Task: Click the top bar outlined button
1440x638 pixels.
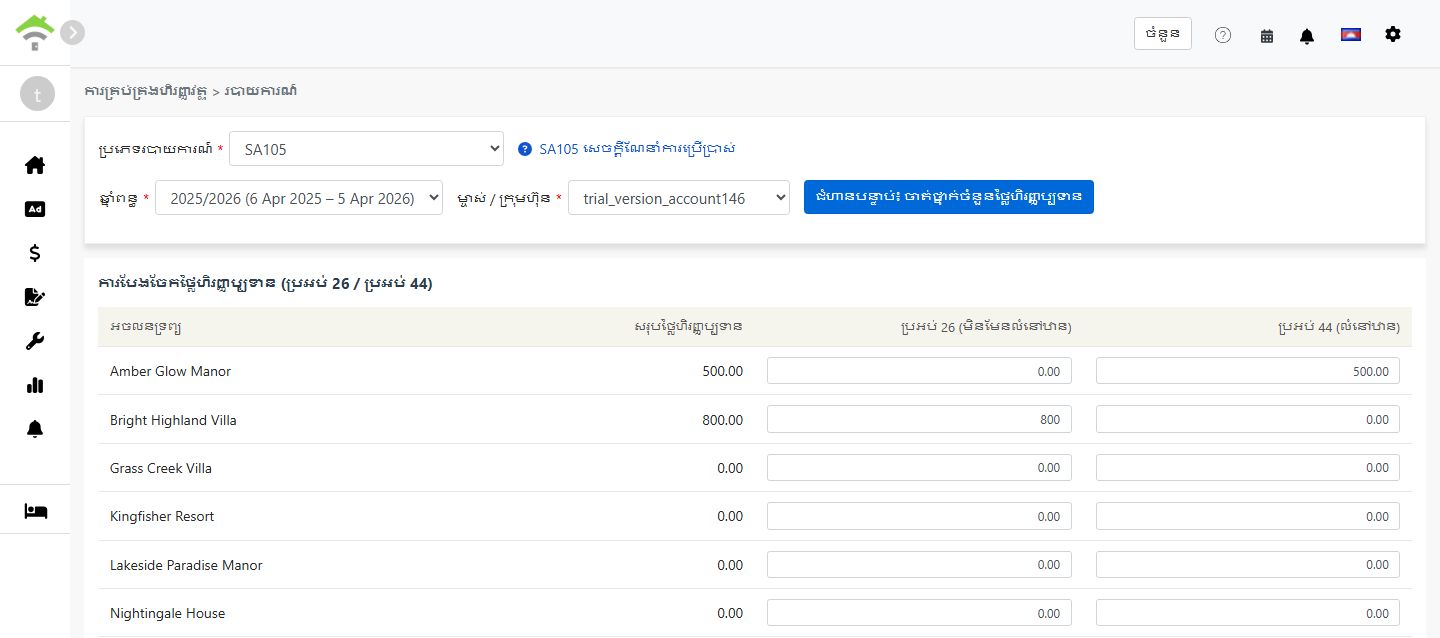Action: tap(1163, 33)
